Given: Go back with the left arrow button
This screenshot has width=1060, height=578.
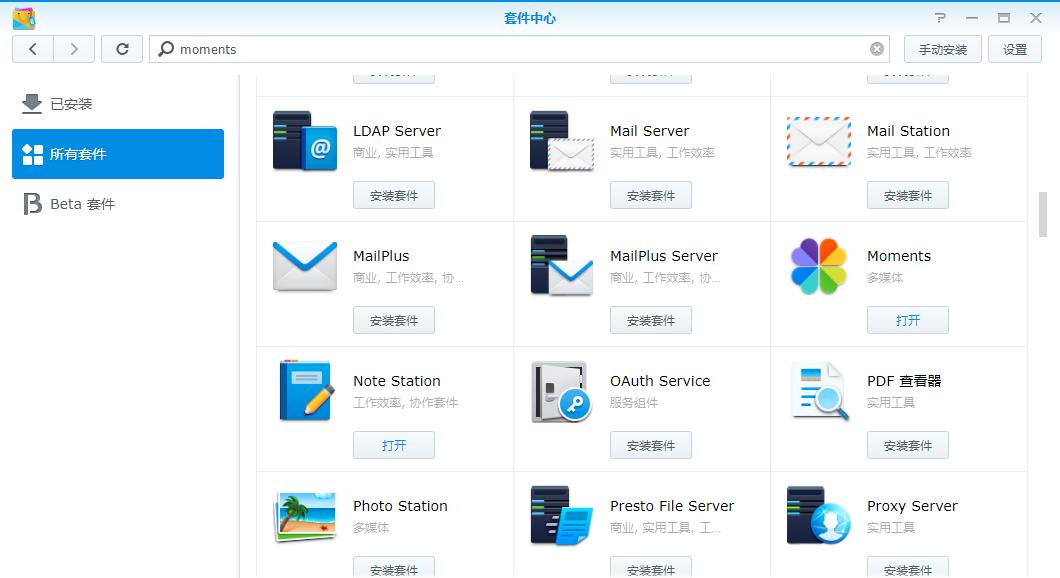Looking at the screenshot, I should pos(32,49).
